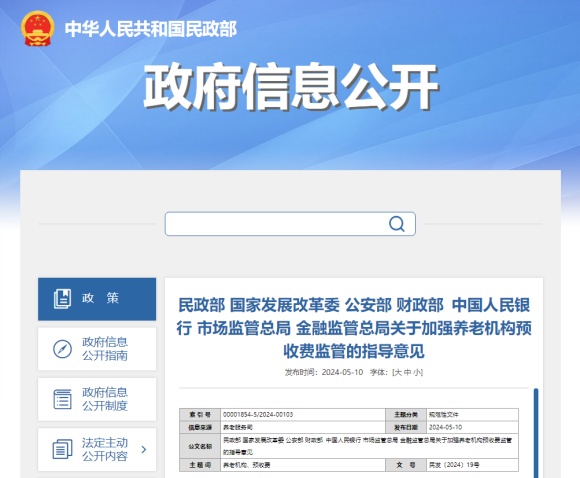Click the policy document icon
This screenshot has height=478, width=580.
[62, 299]
